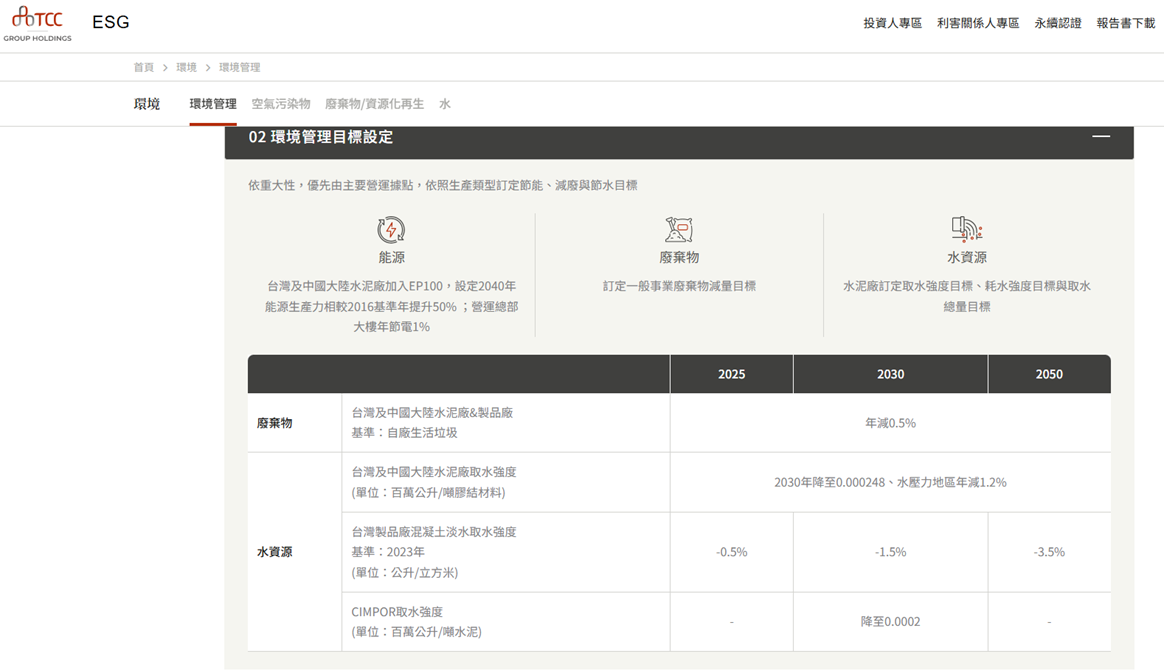
Task: Click the water resource faucet icon
Action: tap(966, 230)
